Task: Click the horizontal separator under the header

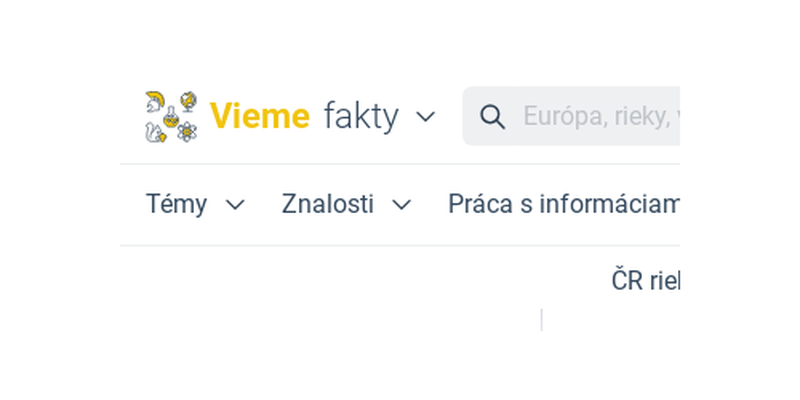Action: 399,164
